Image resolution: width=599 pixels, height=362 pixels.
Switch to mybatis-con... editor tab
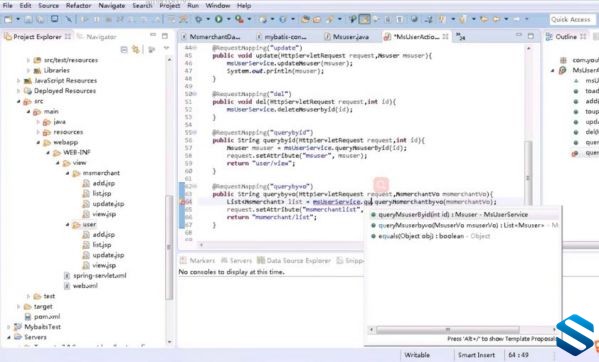pos(281,37)
